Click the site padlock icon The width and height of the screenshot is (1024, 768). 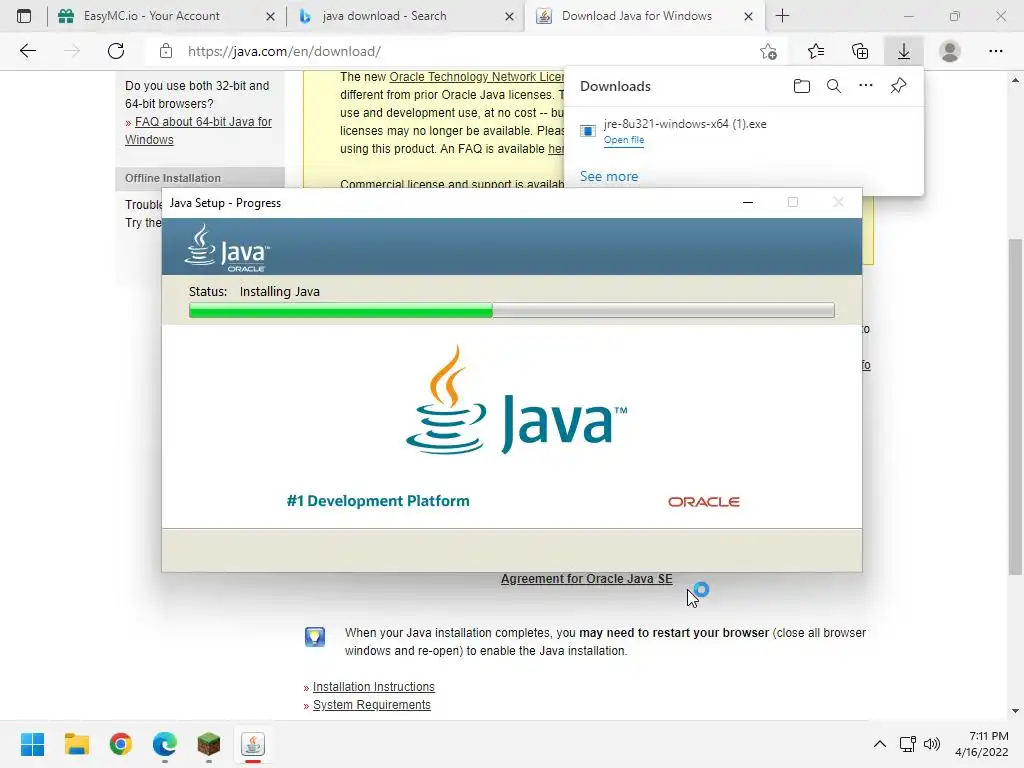click(x=166, y=51)
